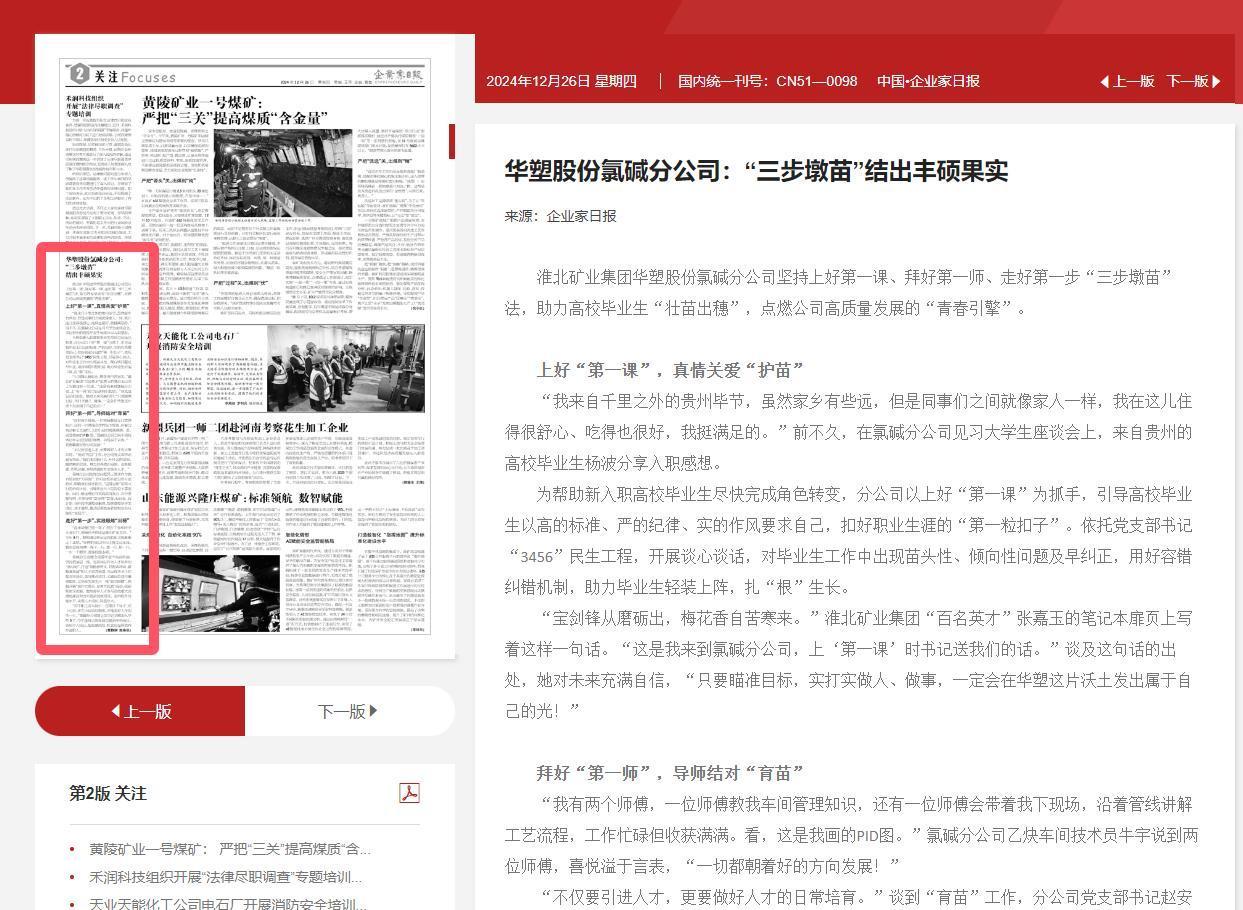The image size is (1243, 910).
Task: Click 下一版 in the top header
Action: point(1193,81)
